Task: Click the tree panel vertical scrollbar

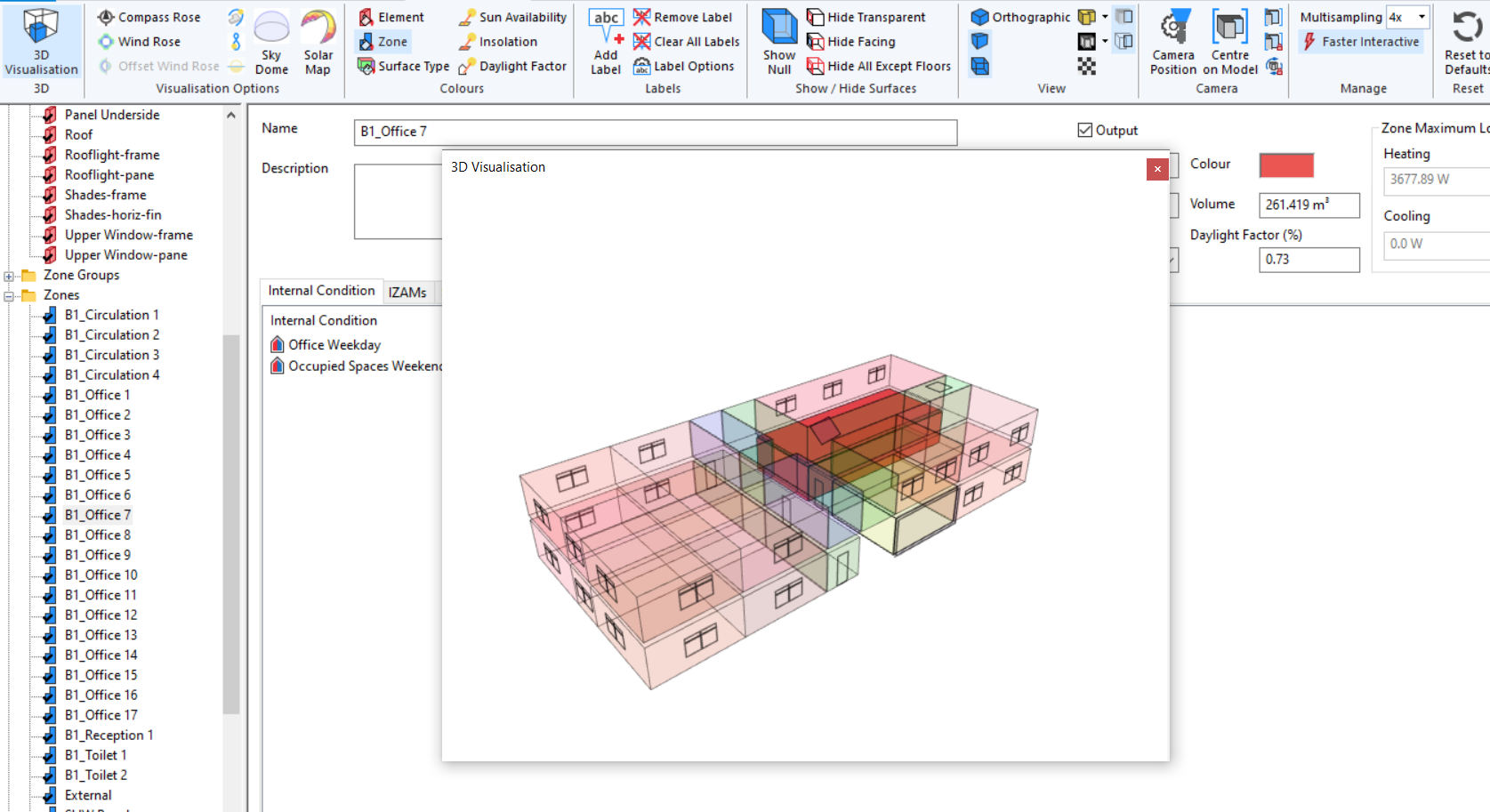Action: (231, 525)
